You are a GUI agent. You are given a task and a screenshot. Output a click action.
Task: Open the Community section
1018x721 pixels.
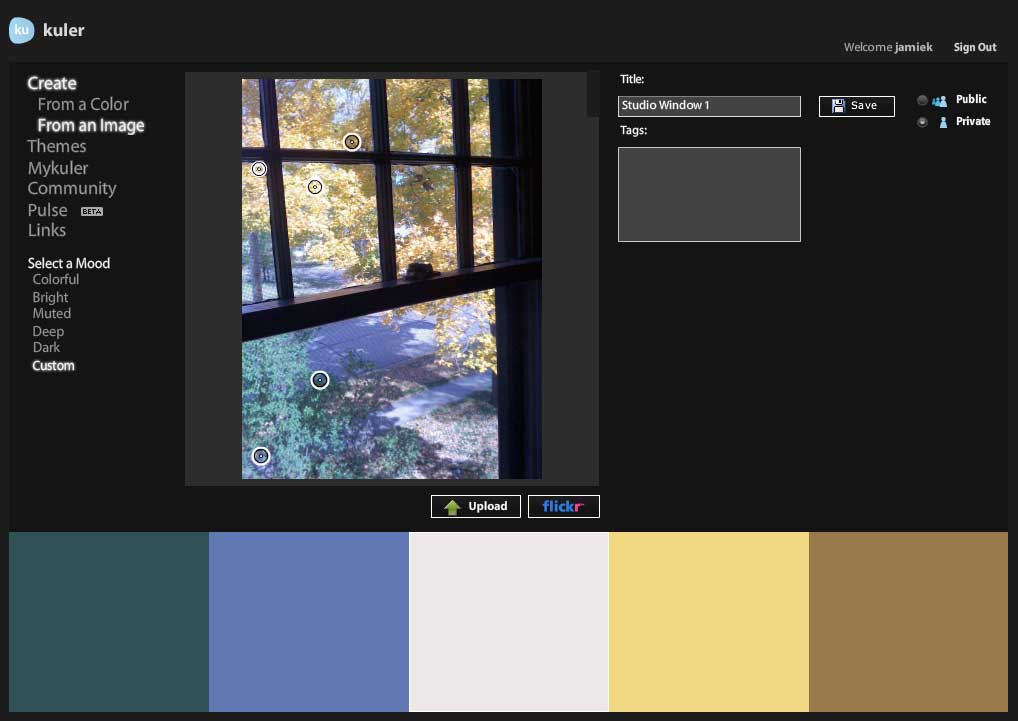72,188
